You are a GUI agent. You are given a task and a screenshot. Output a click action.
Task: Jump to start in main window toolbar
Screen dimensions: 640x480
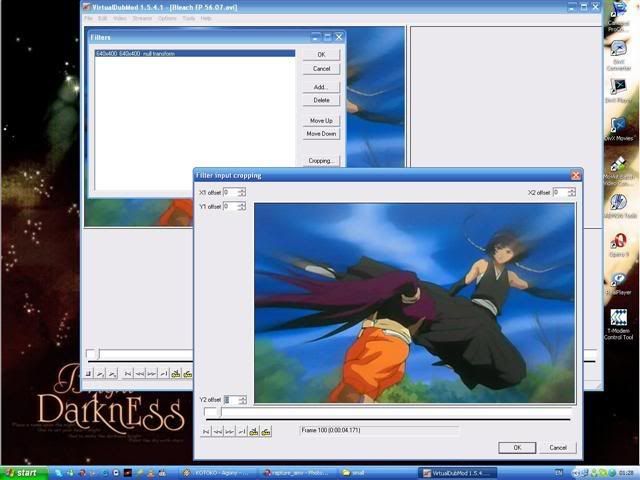tap(128, 373)
